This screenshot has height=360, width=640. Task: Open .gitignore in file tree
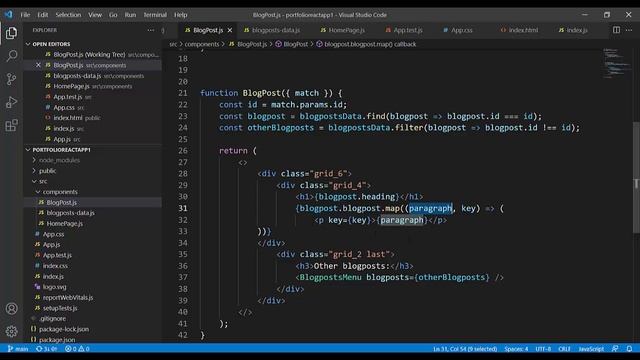pos(92,318)
